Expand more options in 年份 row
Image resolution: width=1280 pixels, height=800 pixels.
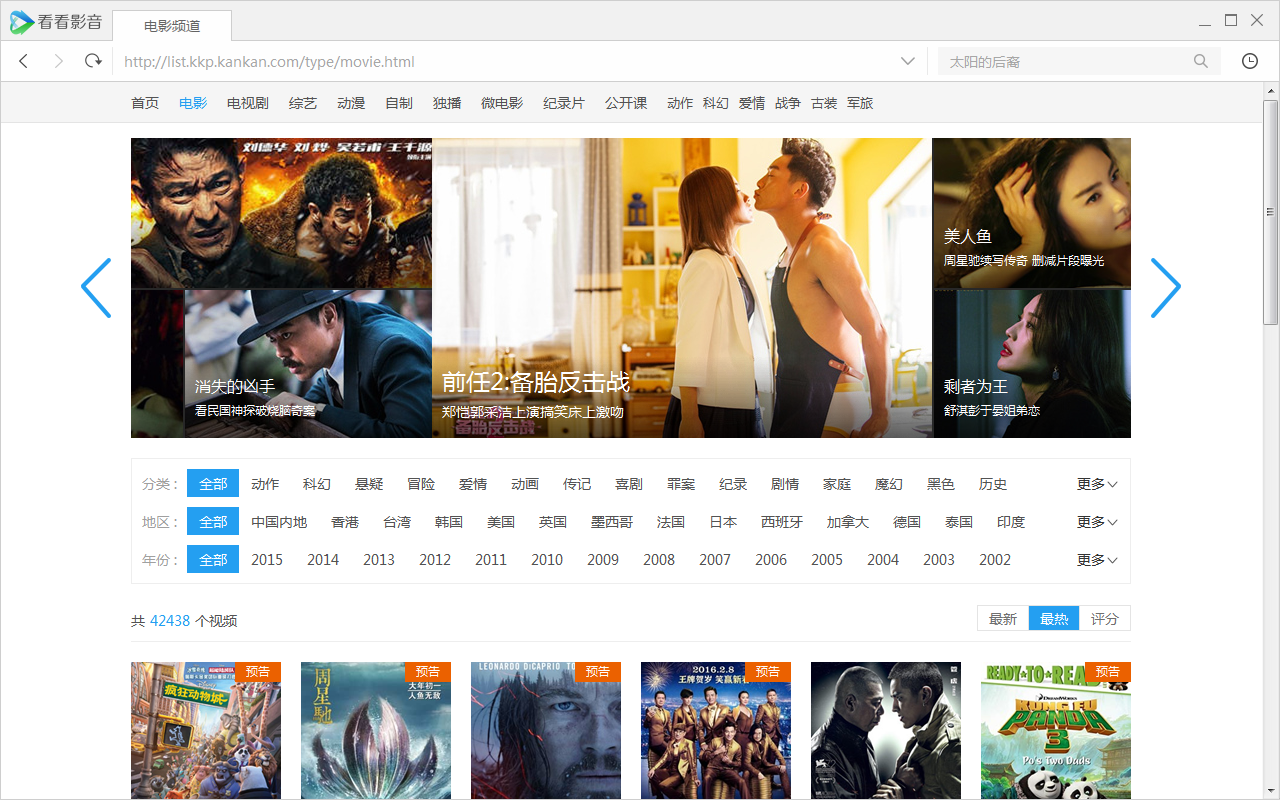[x=1097, y=560]
